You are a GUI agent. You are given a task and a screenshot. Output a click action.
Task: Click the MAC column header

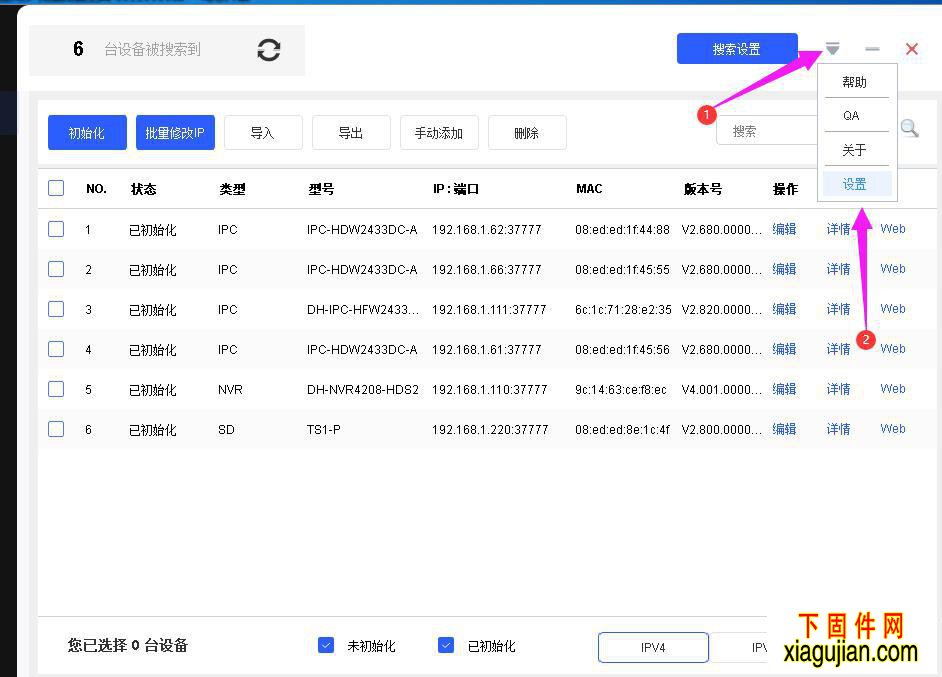pyautogui.click(x=589, y=189)
